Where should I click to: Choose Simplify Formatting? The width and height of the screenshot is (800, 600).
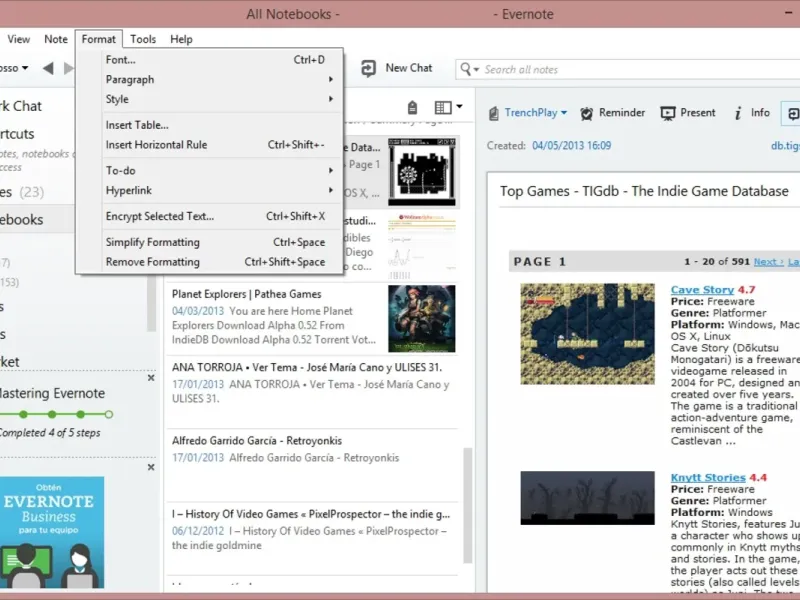pyautogui.click(x=209, y=242)
